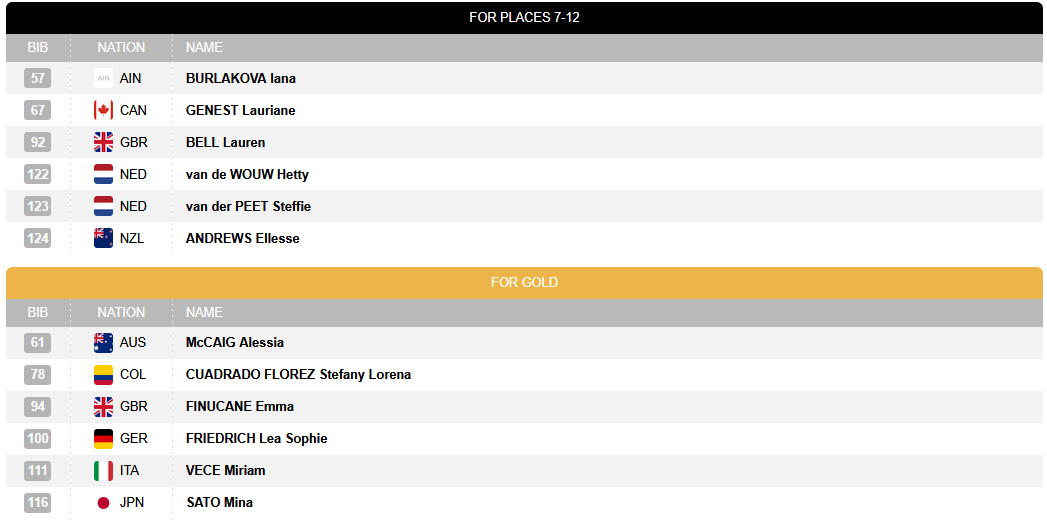
Task: Click Great Britain flag next to BELL Lauren
Action: (x=103, y=142)
